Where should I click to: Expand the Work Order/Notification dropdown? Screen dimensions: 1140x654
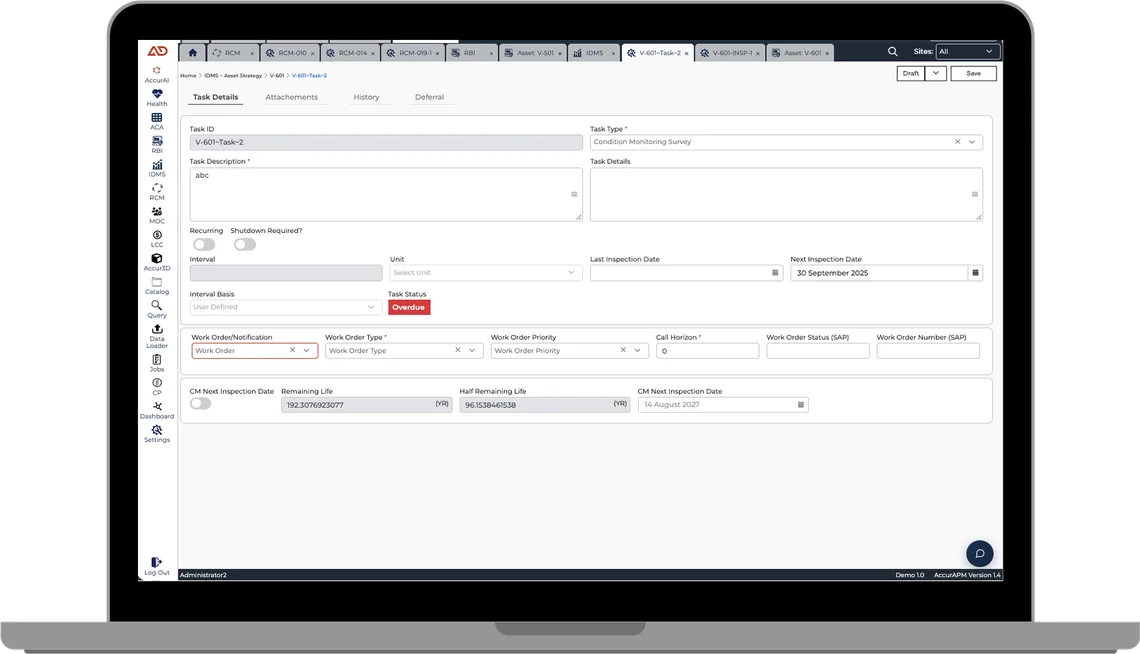(307, 350)
